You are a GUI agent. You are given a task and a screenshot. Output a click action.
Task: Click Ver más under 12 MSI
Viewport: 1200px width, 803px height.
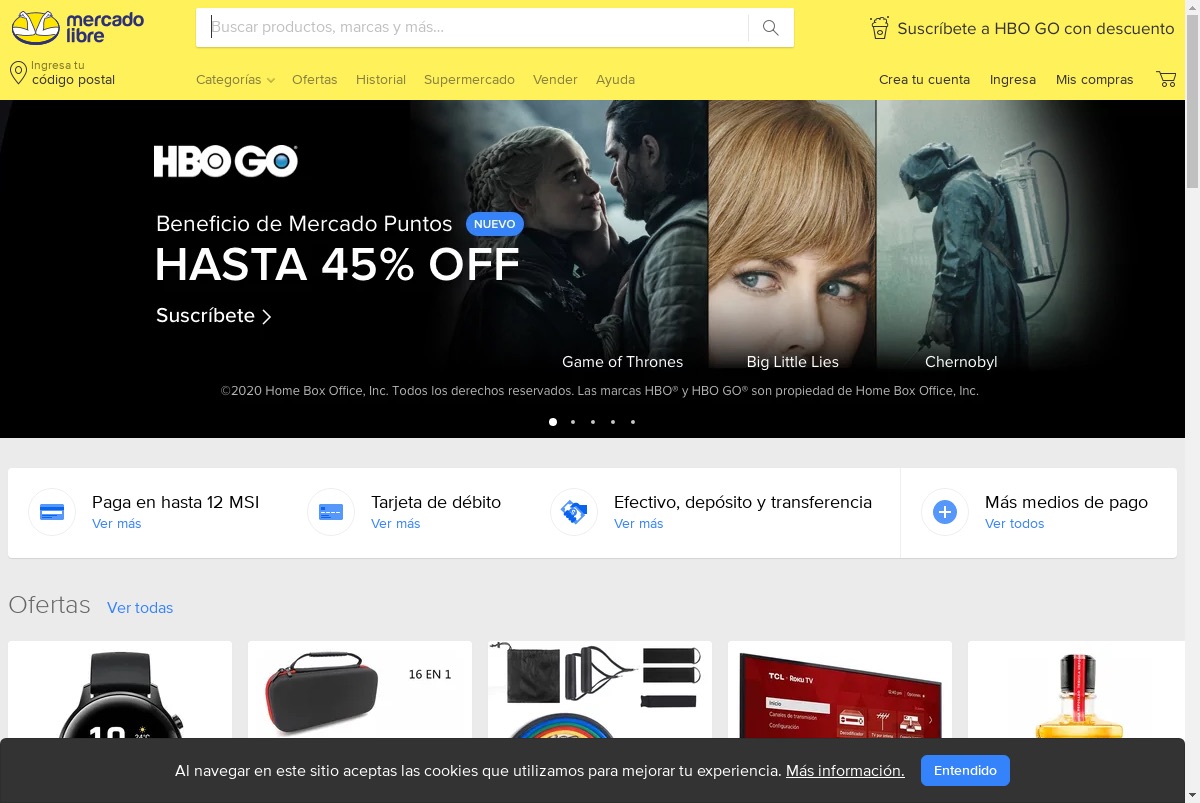(x=117, y=524)
